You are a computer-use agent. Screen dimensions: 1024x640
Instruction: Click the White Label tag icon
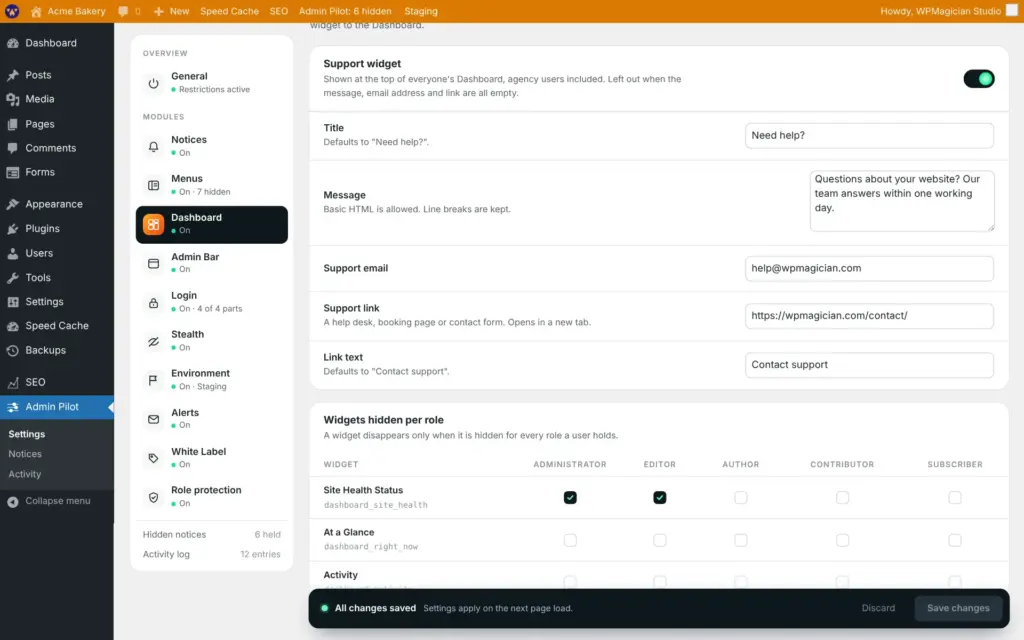pyautogui.click(x=153, y=458)
